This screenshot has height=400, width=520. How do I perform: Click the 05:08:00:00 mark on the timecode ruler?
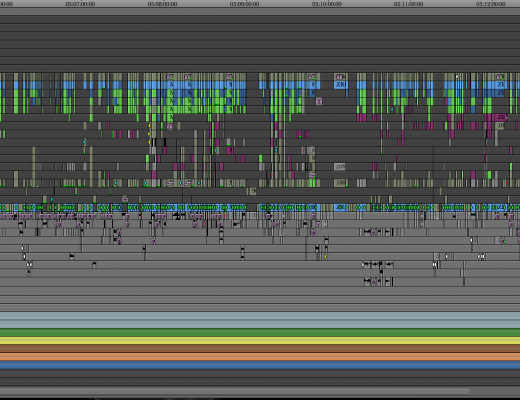pos(162,4)
